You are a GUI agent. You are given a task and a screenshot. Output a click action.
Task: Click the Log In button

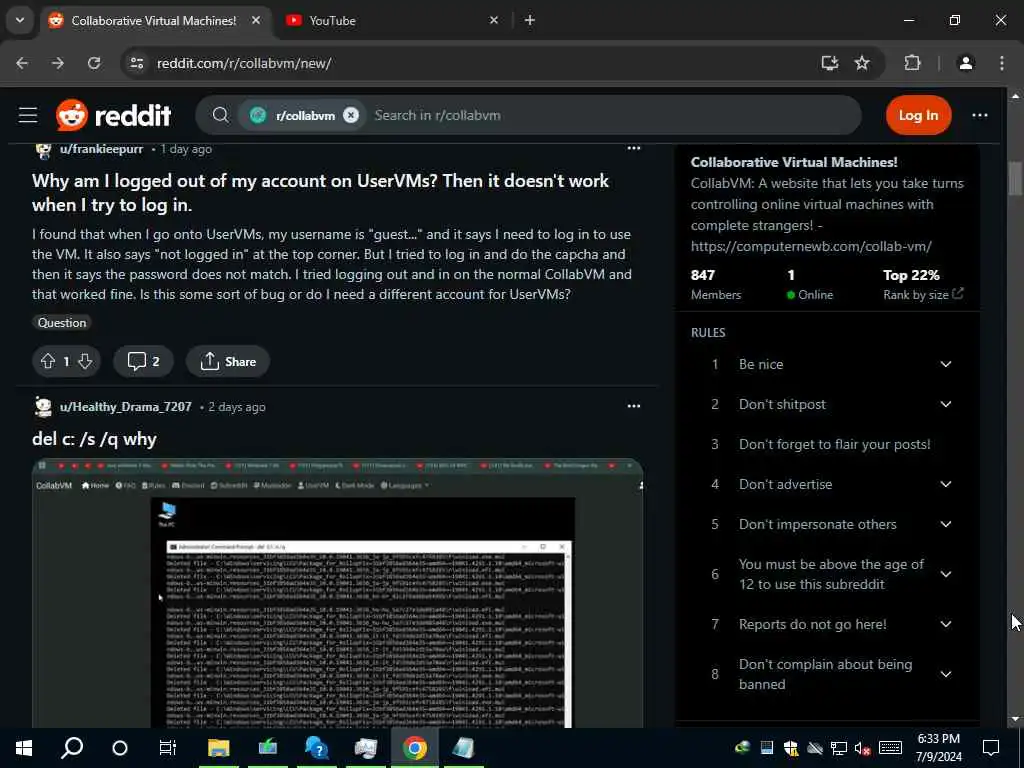(918, 116)
